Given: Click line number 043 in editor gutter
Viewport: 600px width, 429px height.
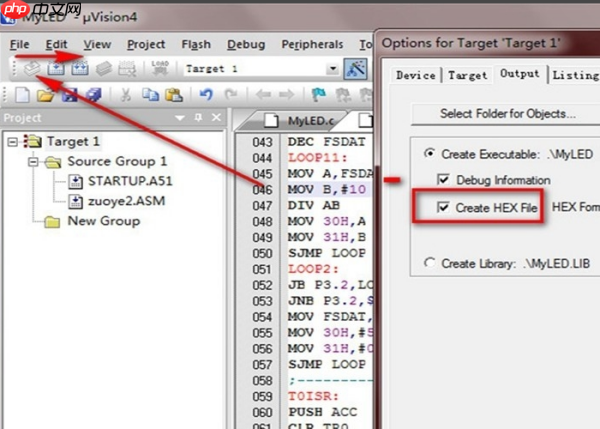Looking at the screenshot, I should pos(262,142).
